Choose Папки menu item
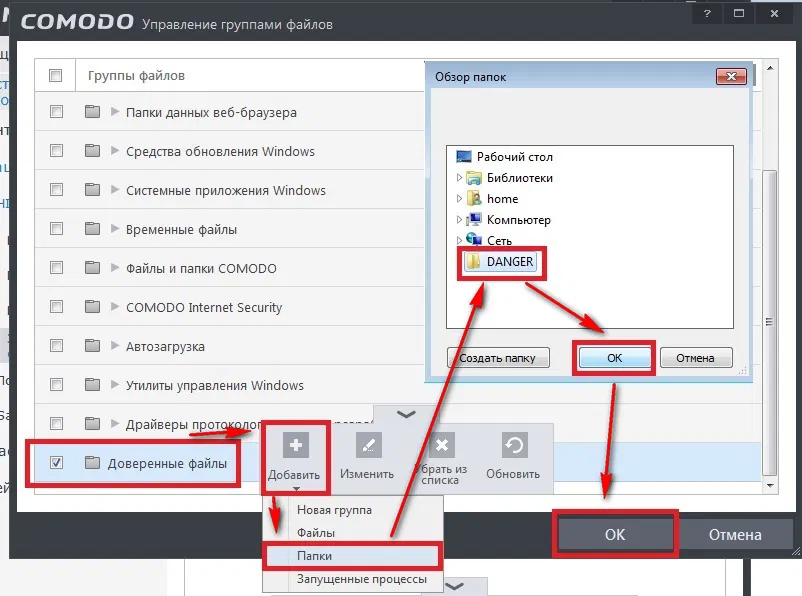The height and width of the screenshot is (596, 802). 353,556
